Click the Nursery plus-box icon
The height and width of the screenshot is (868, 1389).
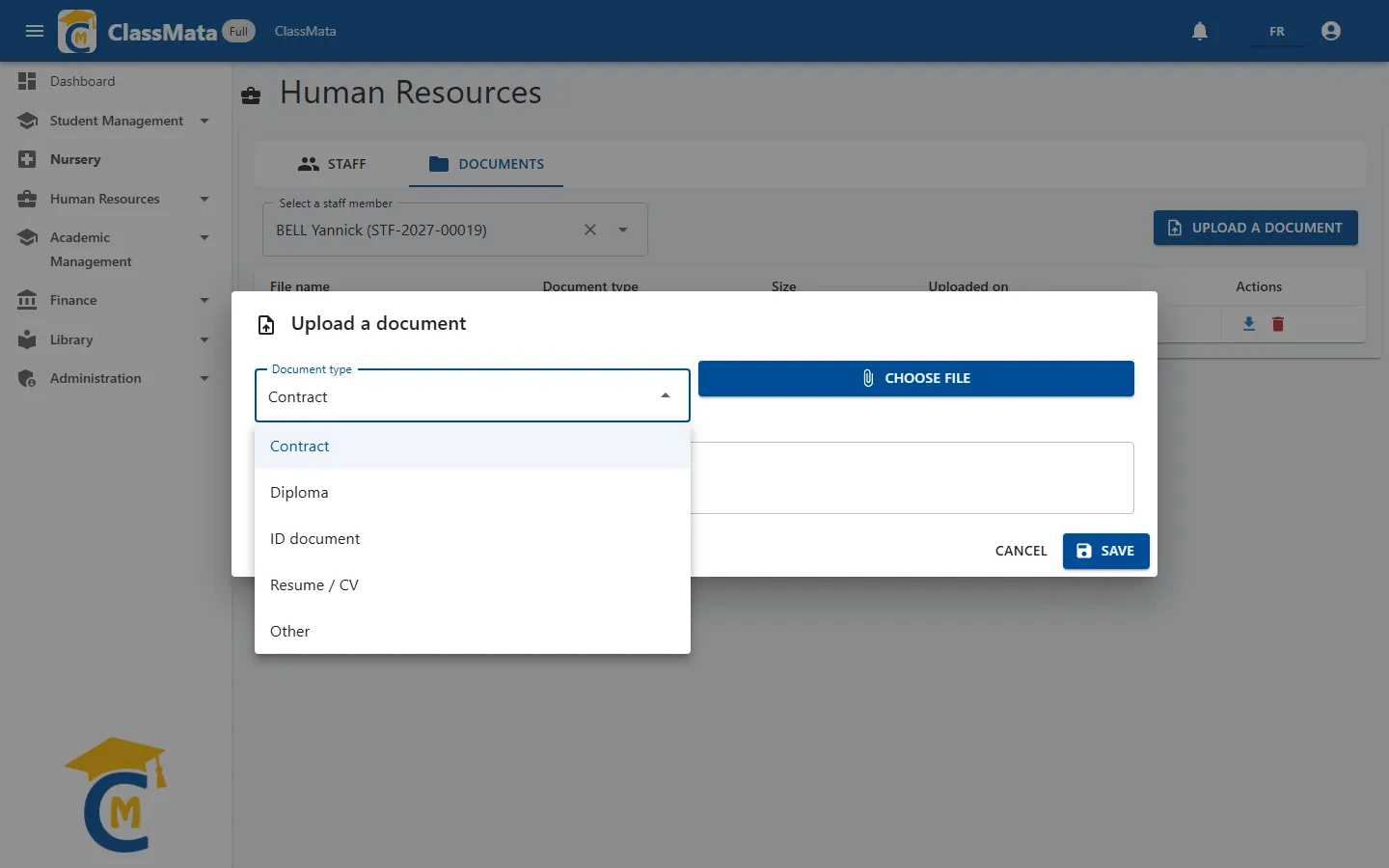click(27, 159)
